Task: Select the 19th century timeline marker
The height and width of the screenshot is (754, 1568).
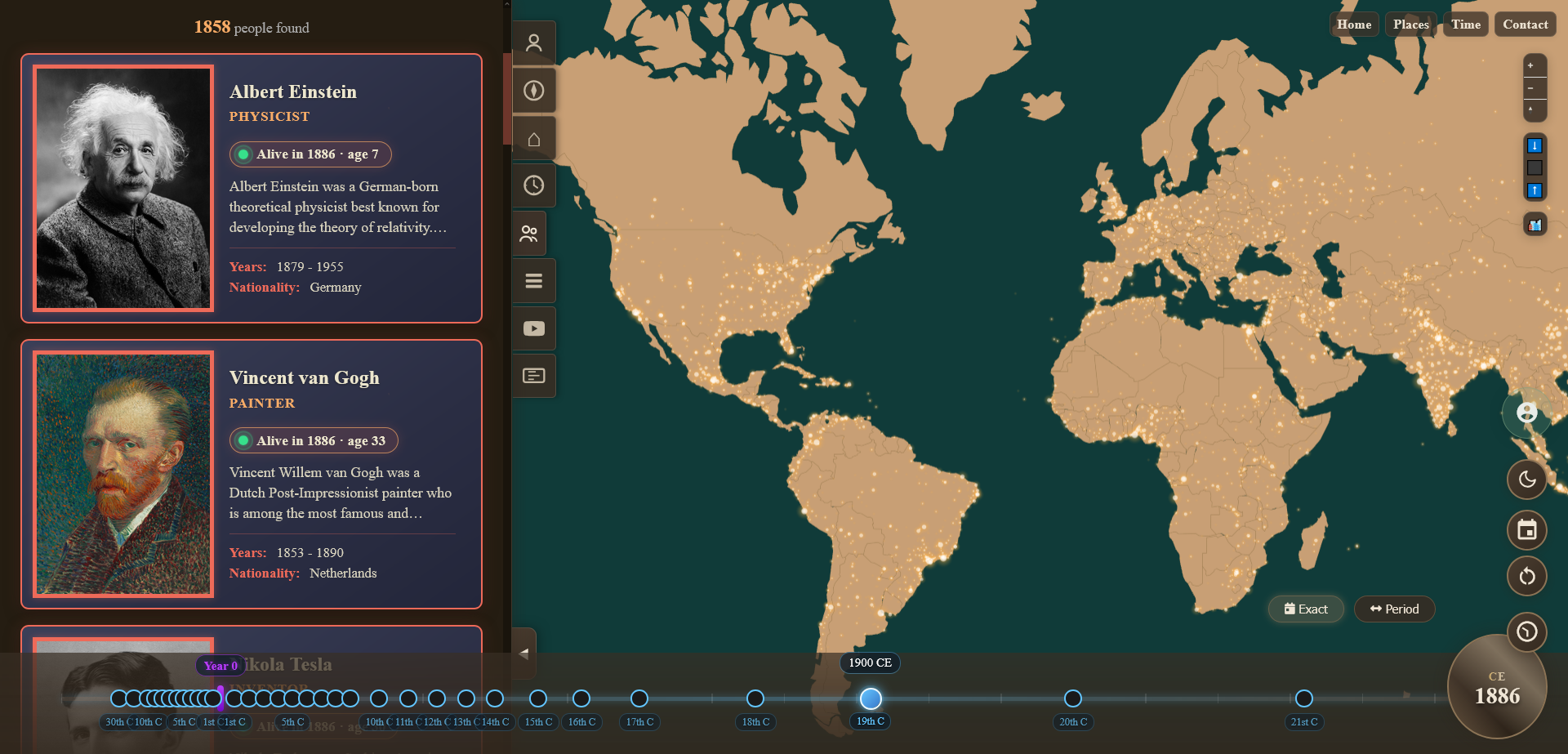Action: click(871, 698)
